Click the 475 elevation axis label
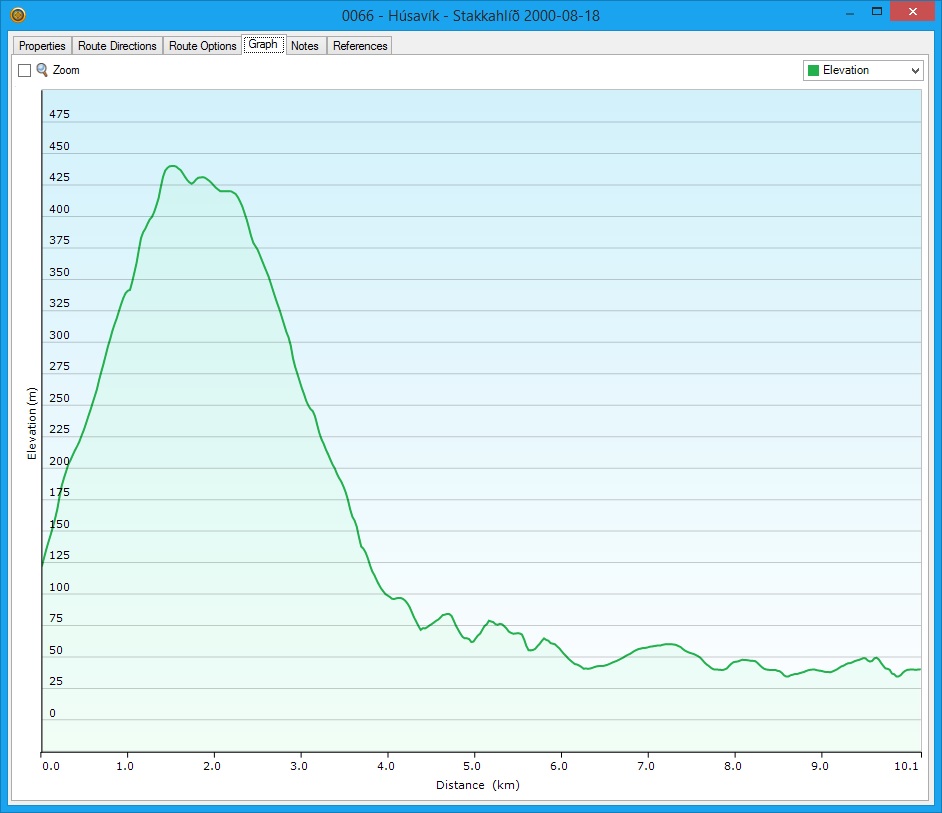The height and width of the screenshot is (813, 942). tap(59, 114)
